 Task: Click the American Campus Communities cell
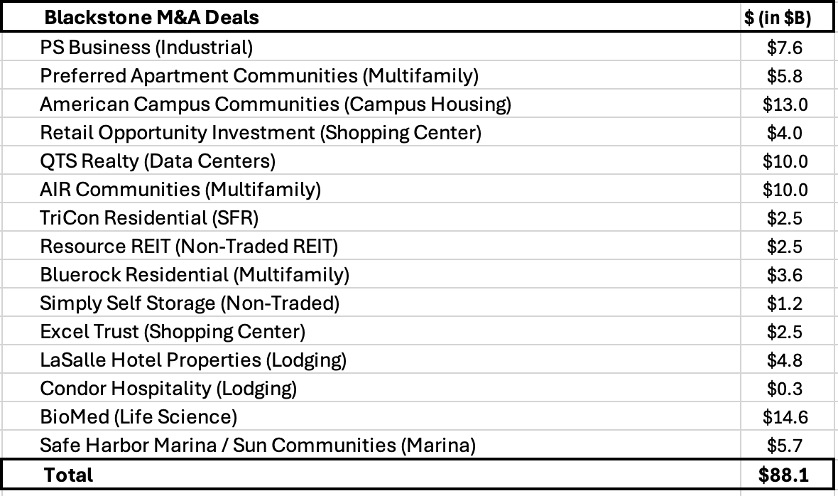371,104
